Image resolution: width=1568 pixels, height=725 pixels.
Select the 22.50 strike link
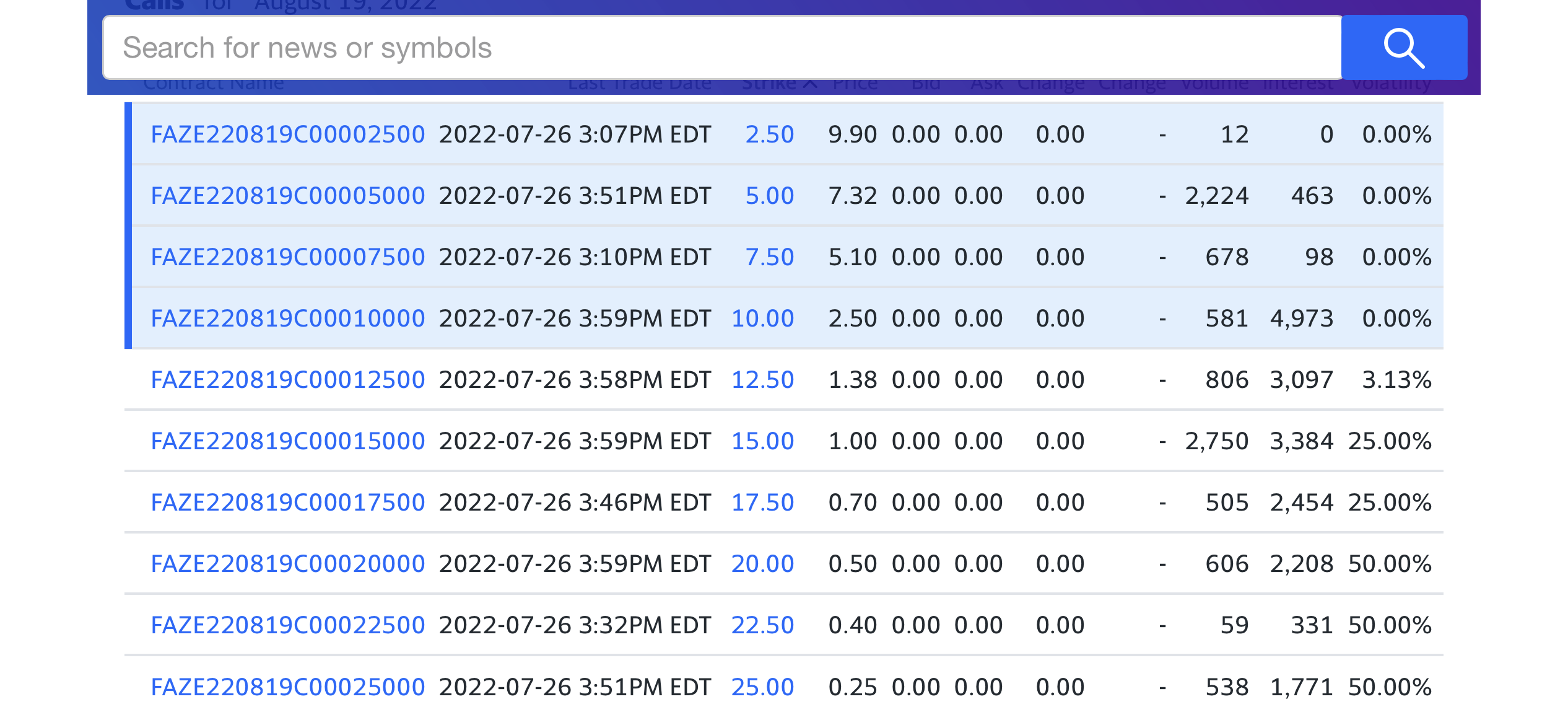[762, 625]
